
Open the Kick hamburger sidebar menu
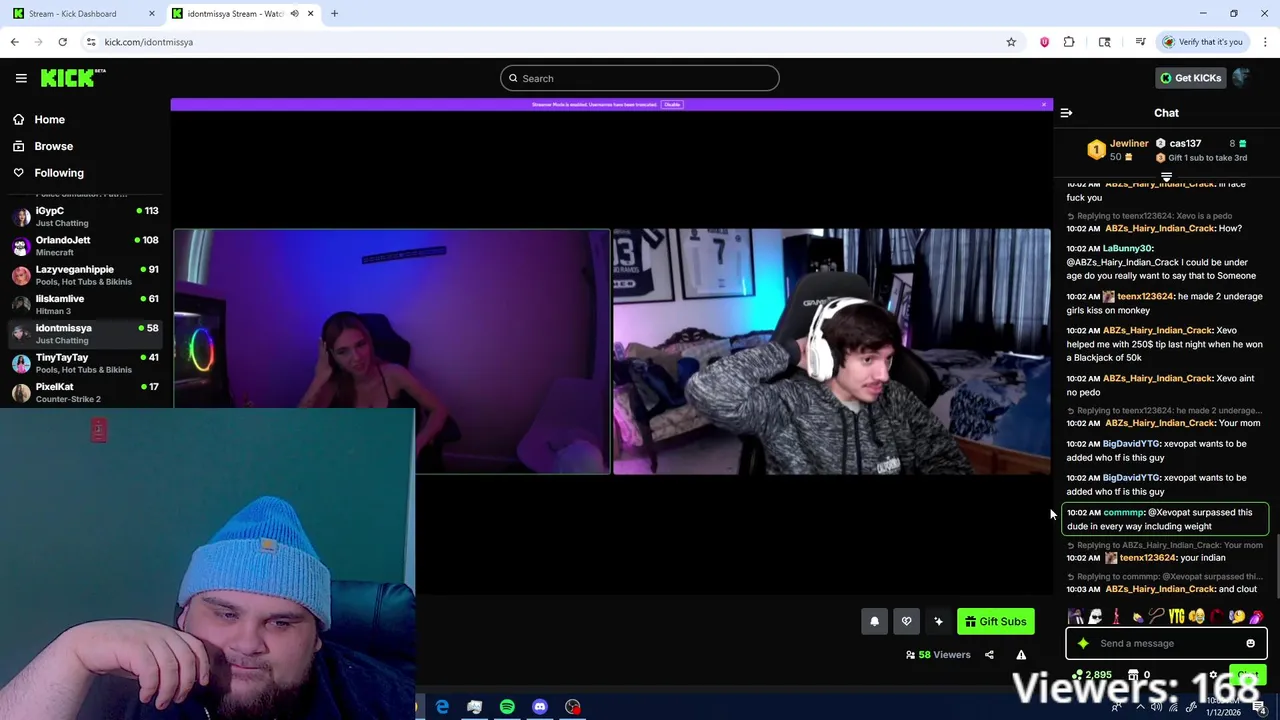pos(21,78)
